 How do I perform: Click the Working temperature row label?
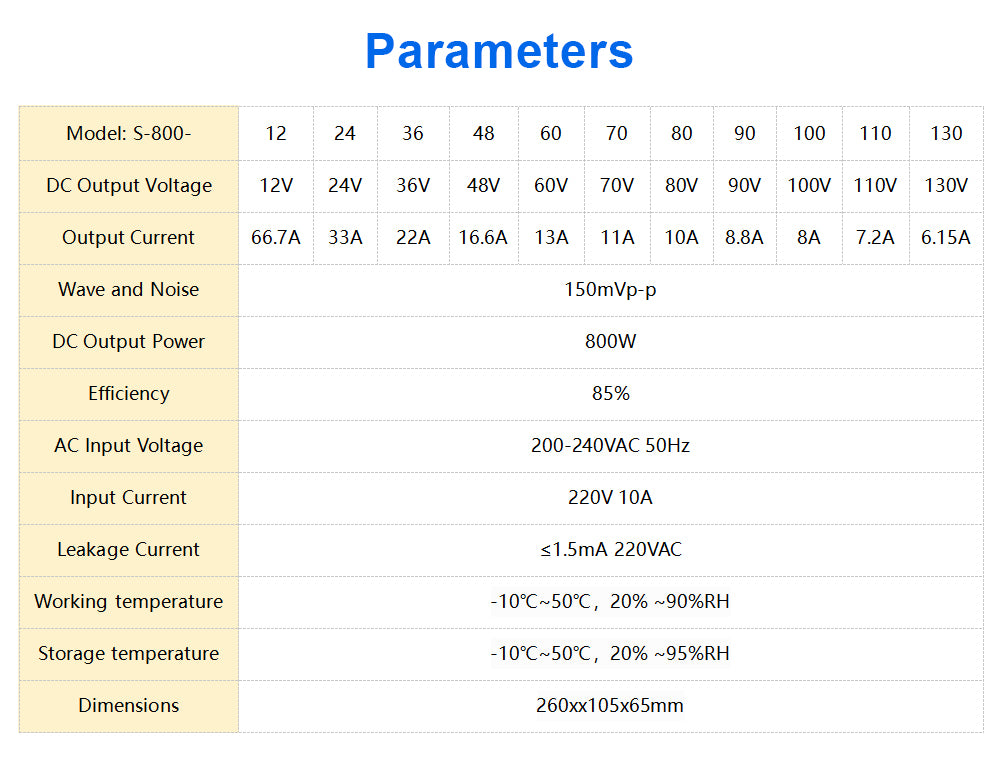[128, 601]
